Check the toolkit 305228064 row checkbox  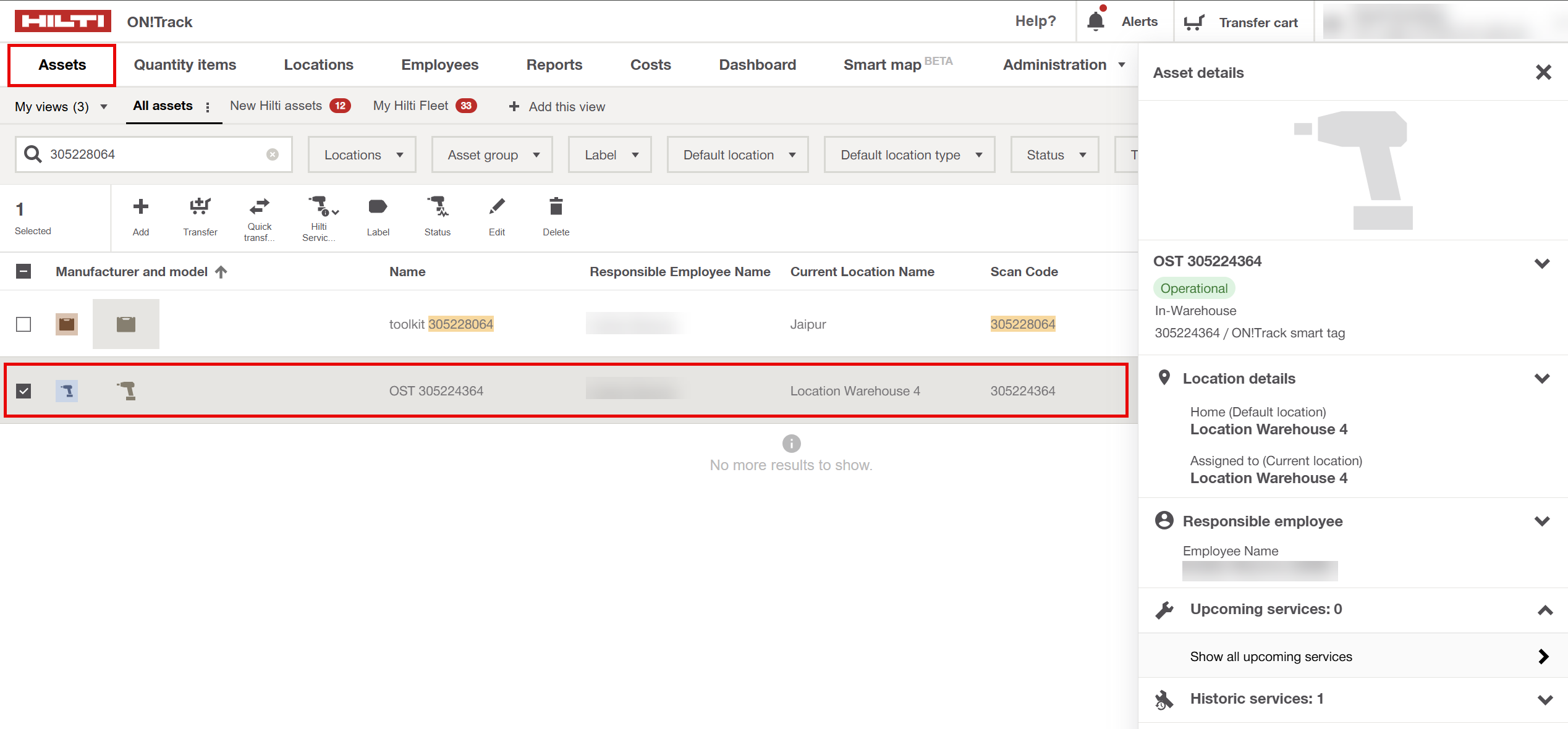tap(23, 324)
